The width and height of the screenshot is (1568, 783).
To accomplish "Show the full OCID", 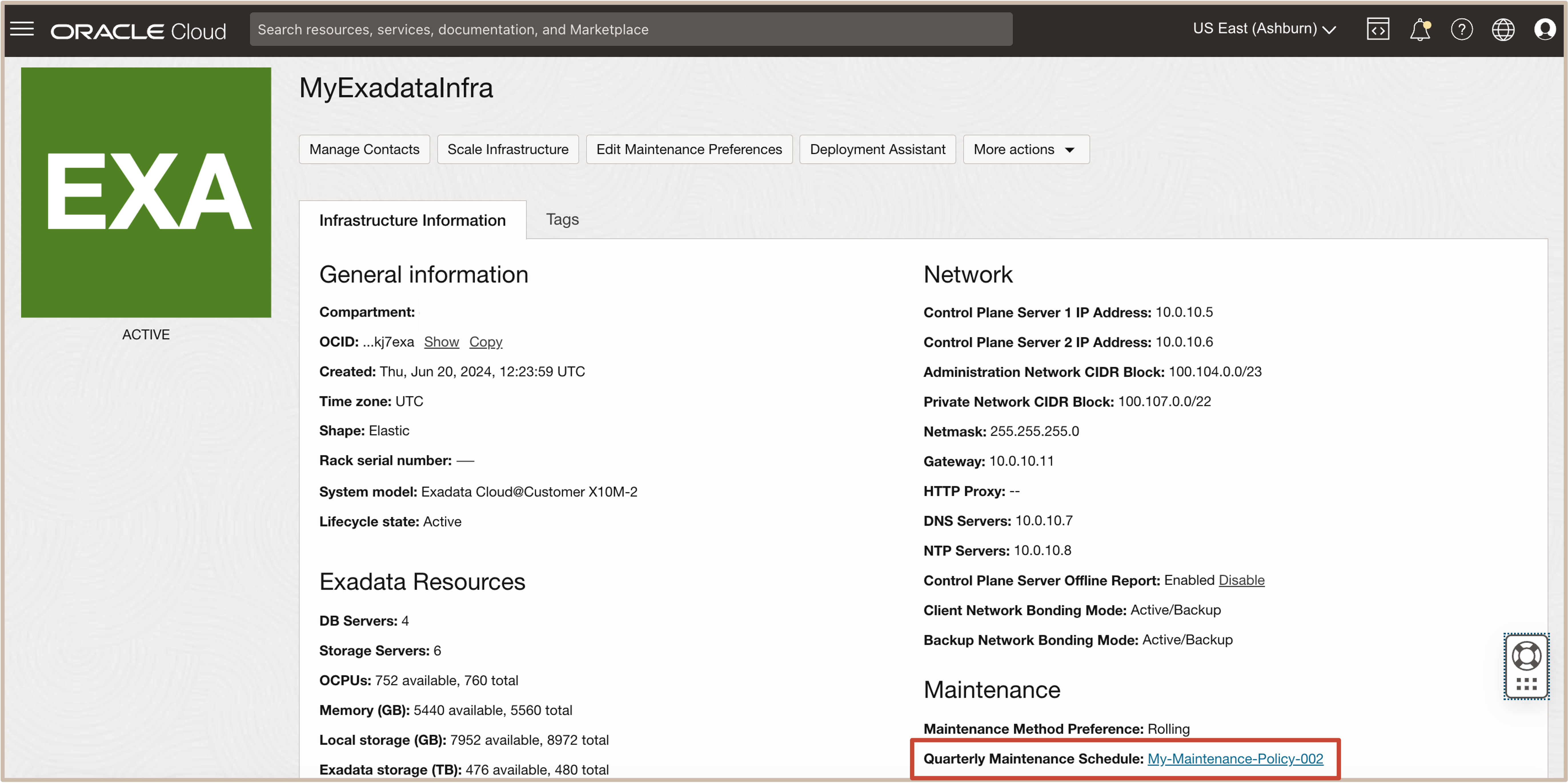I will pyautogui.click(x=441, y=341).
